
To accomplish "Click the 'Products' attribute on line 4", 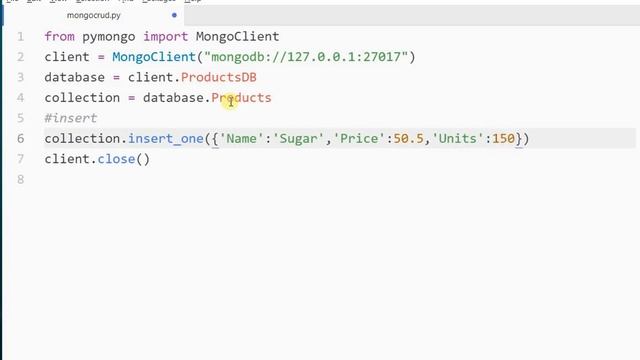I will click(241, 98).
